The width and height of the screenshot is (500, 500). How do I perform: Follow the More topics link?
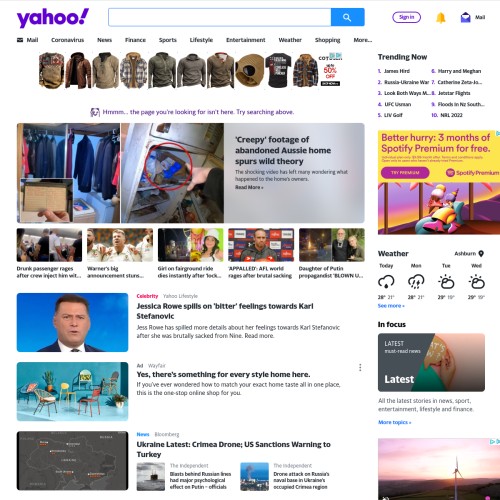pyautogui.click(x=394, y=422)
